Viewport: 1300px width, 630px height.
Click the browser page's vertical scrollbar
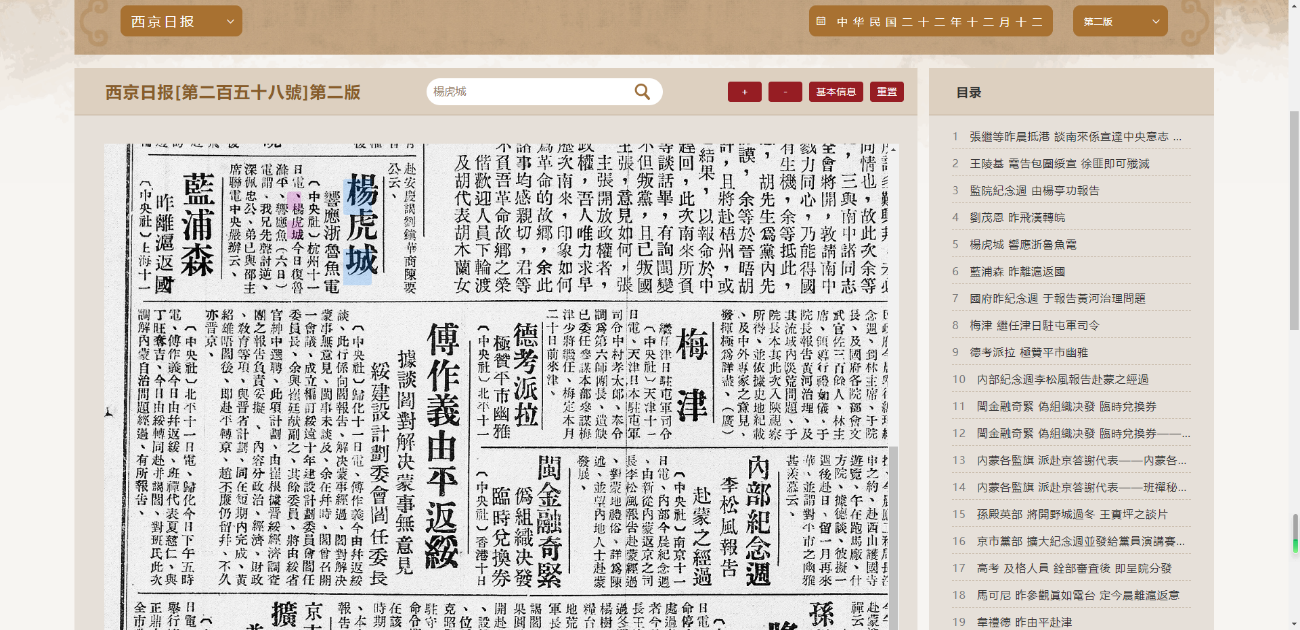[x=1294, y=219]
